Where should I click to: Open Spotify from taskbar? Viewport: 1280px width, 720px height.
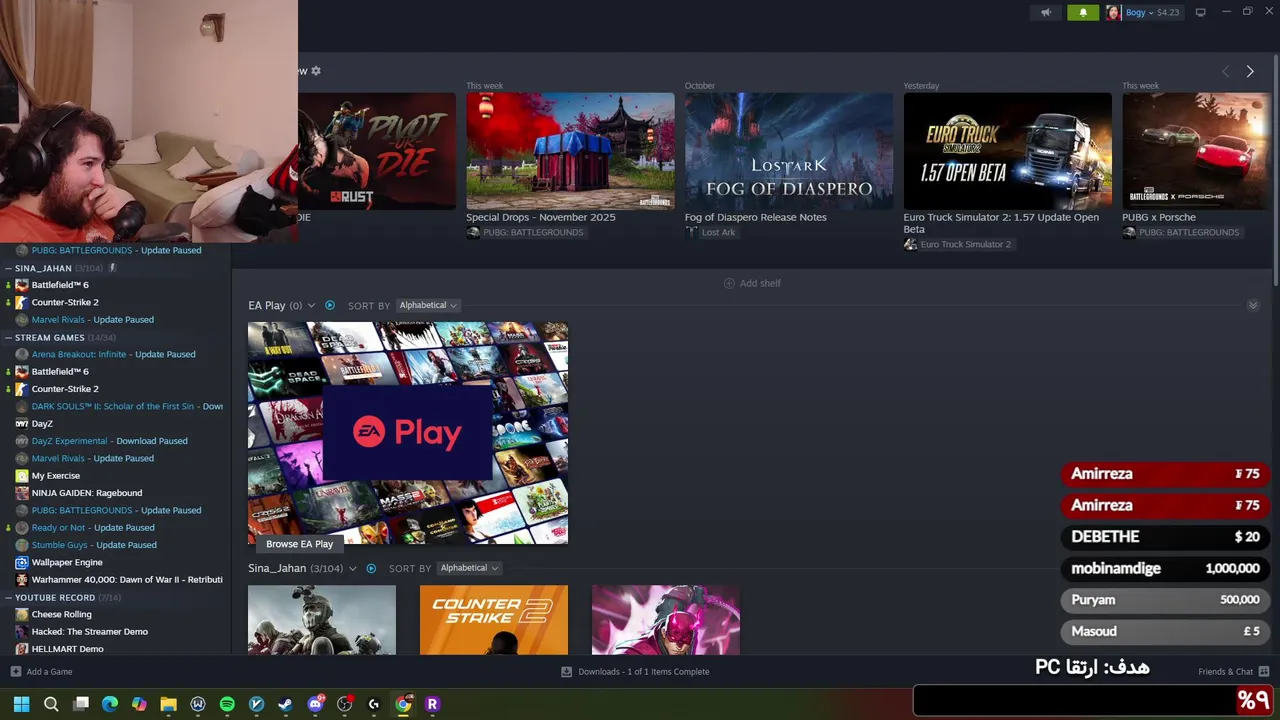[x=227, y=704]
